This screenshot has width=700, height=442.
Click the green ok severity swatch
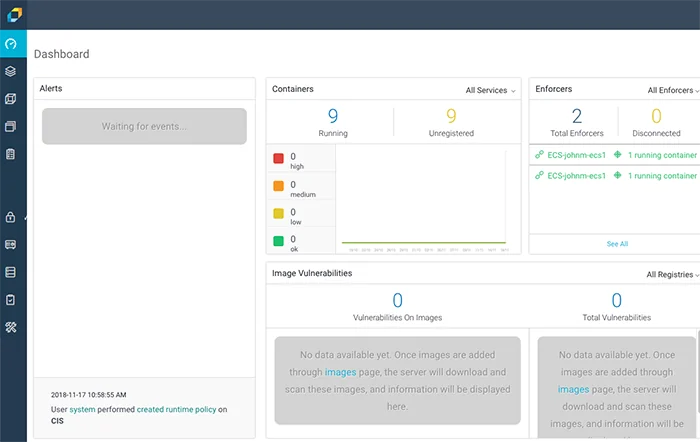click(x=278, y=241)
